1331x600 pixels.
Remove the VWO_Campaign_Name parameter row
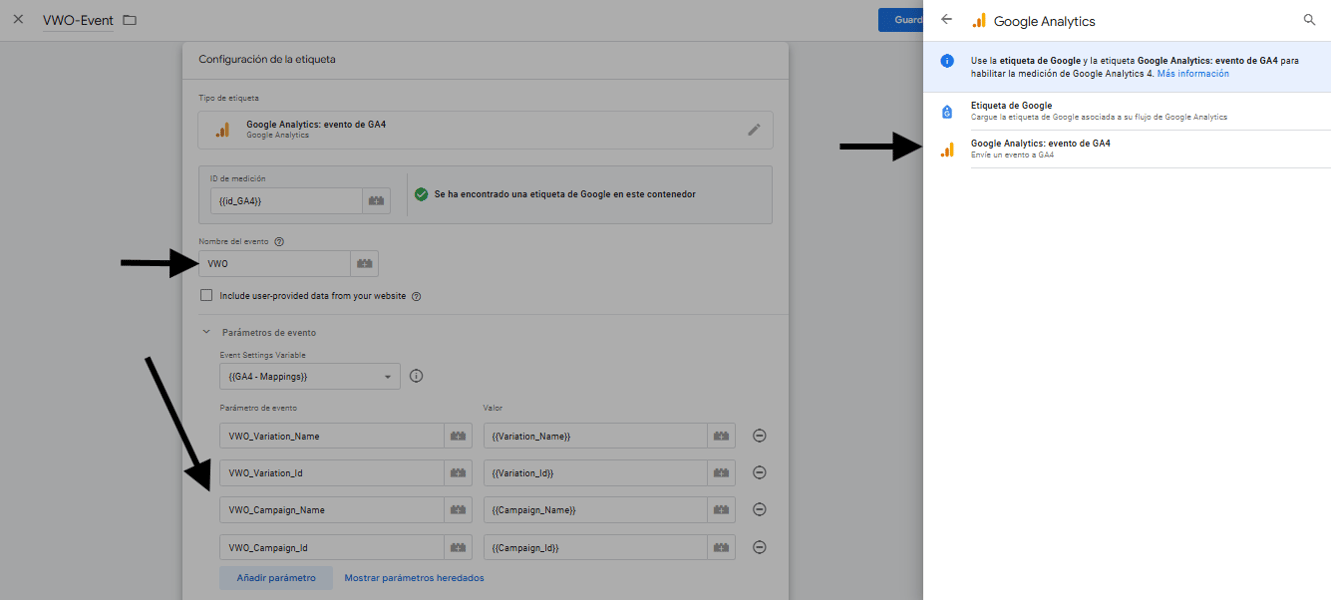coord(759,510)
